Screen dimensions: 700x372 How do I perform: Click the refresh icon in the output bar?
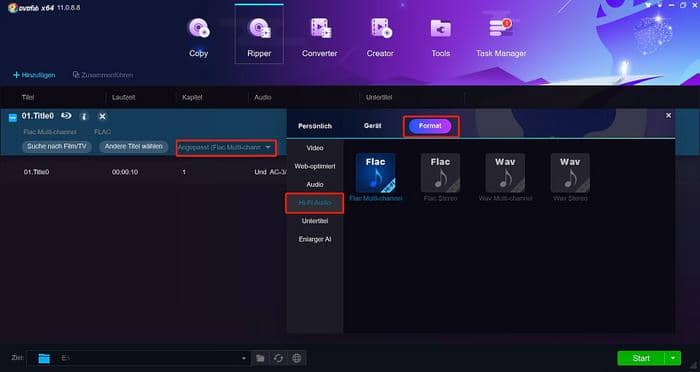pyautogui.click(x=279, y=358)
